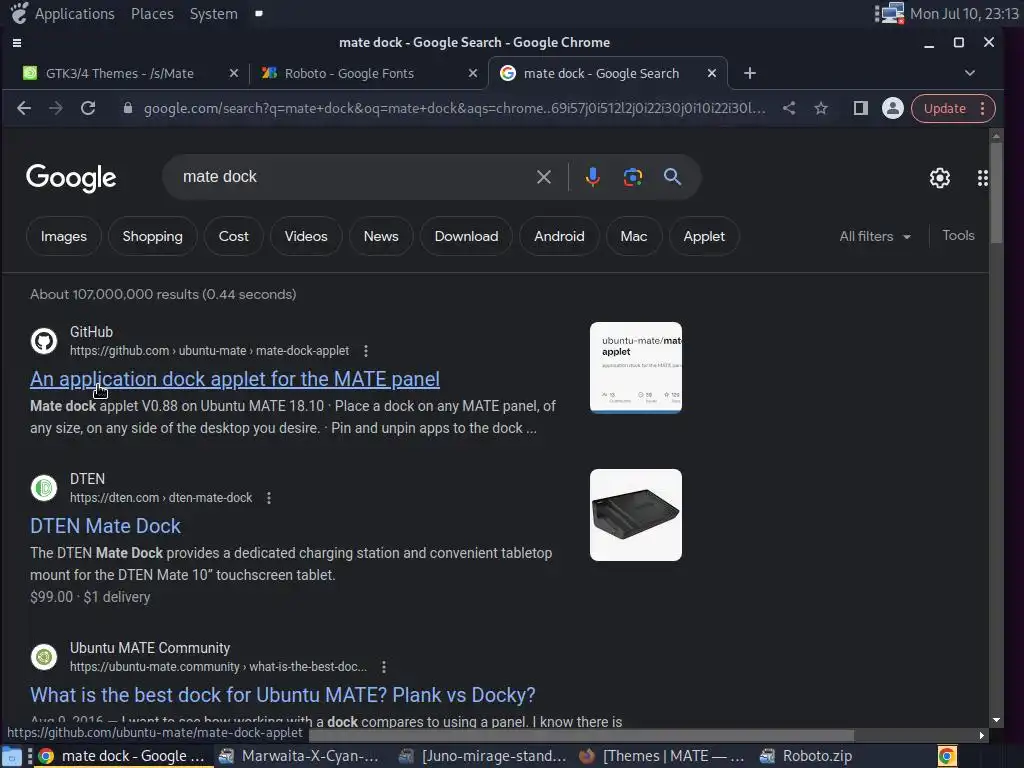Apply the Mac filter chip
Image resolution: width=1024 pixels, height=768 pixels.
pyautogui.click(x=633, y=236)
